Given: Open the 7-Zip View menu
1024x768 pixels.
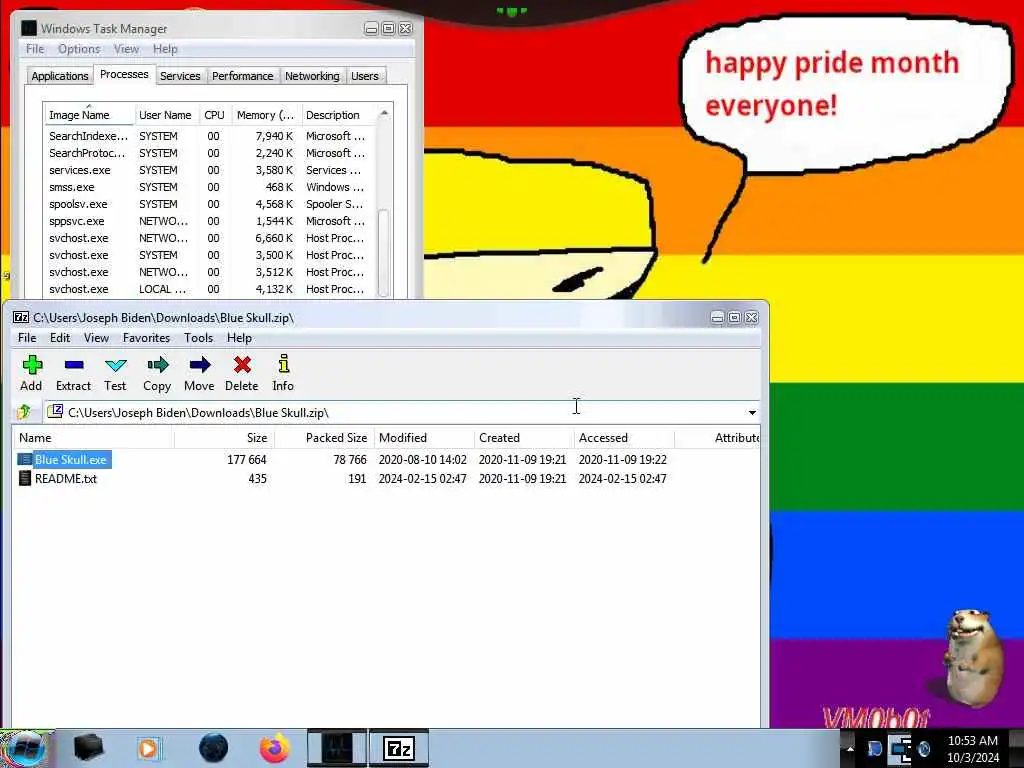Looking at the screenshot, I should click(x=96, y=338).
